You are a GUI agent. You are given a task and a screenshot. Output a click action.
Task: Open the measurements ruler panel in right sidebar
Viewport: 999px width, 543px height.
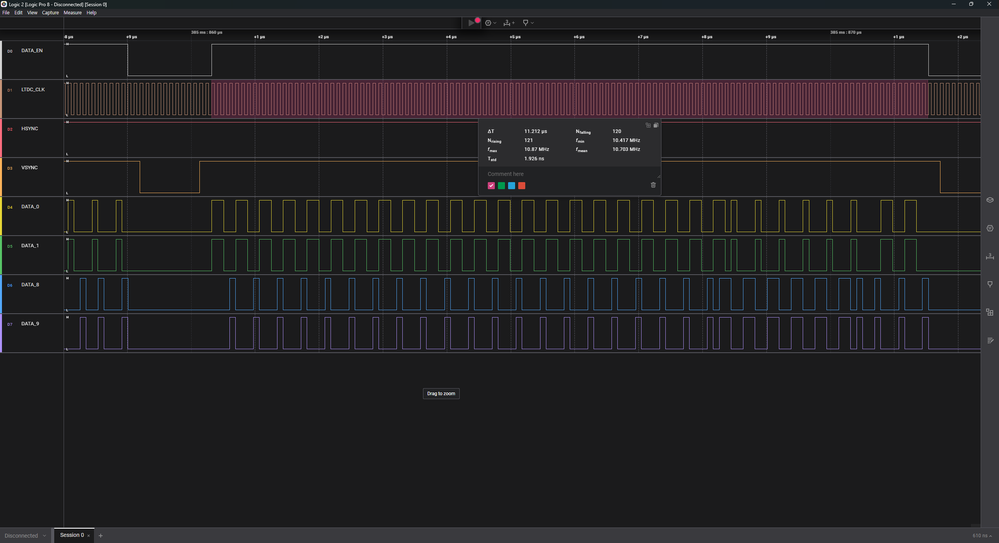(989, 256)
